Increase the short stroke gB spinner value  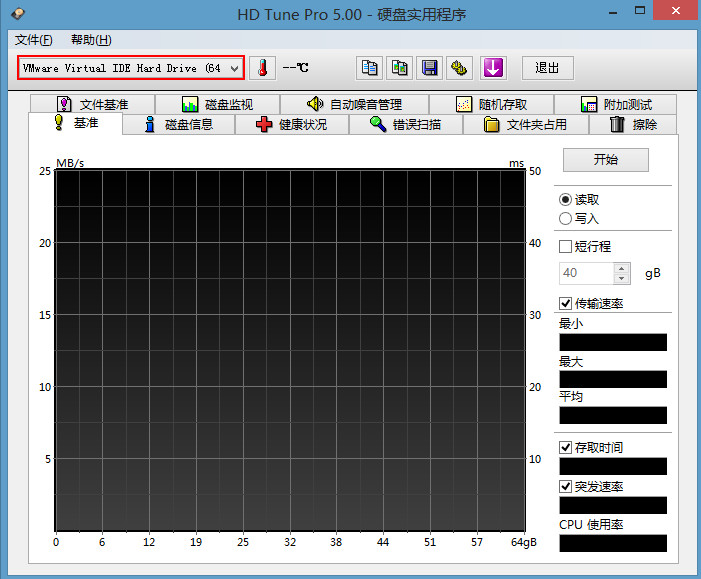click(623, 268)
